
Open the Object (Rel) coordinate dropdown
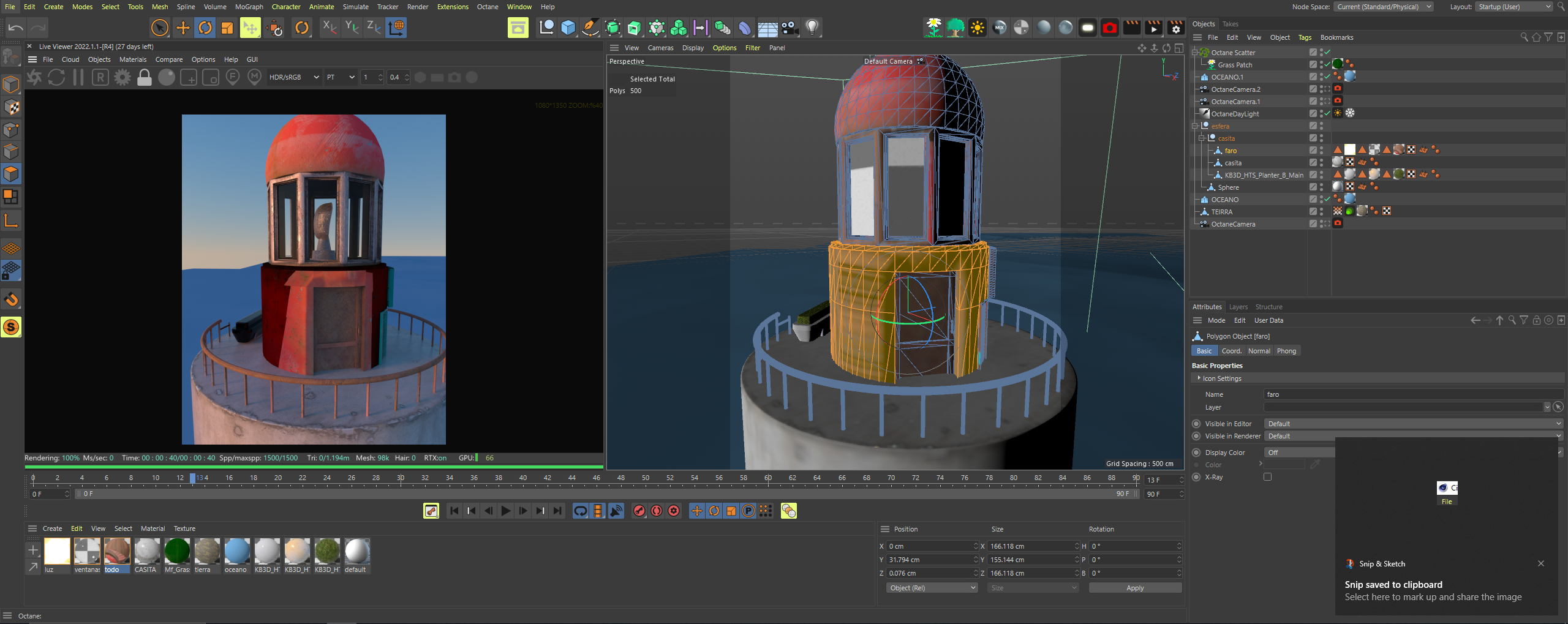point(932,588)
